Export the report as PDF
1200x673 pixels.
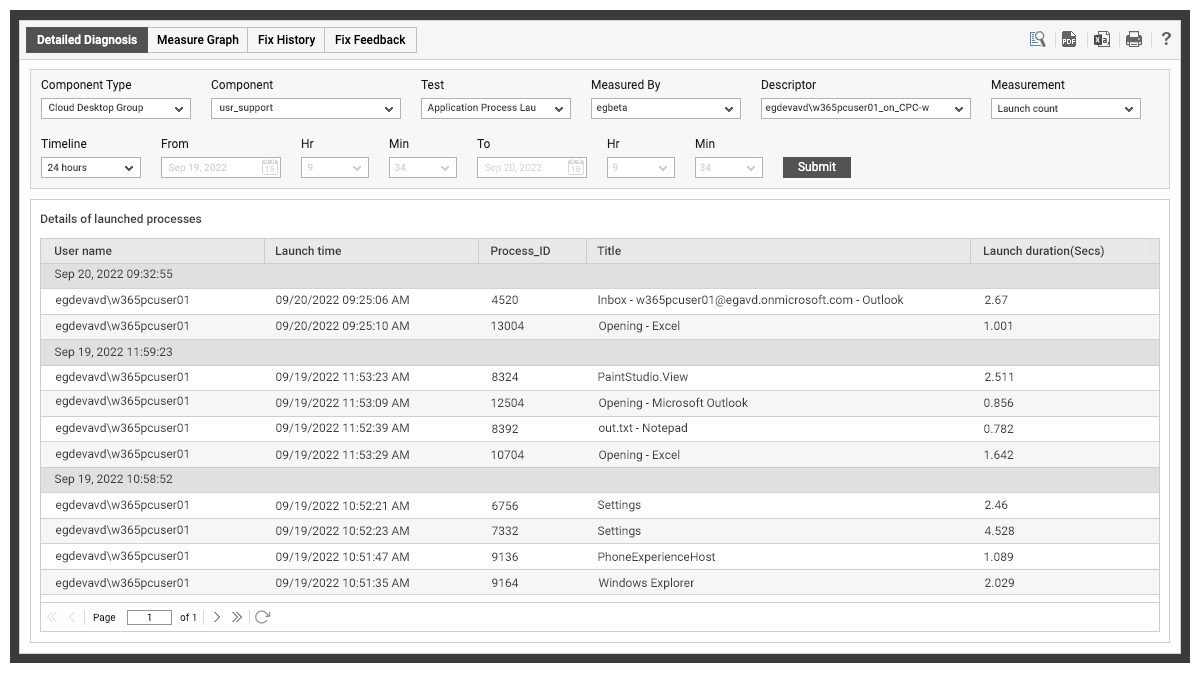coord(1069,39)
